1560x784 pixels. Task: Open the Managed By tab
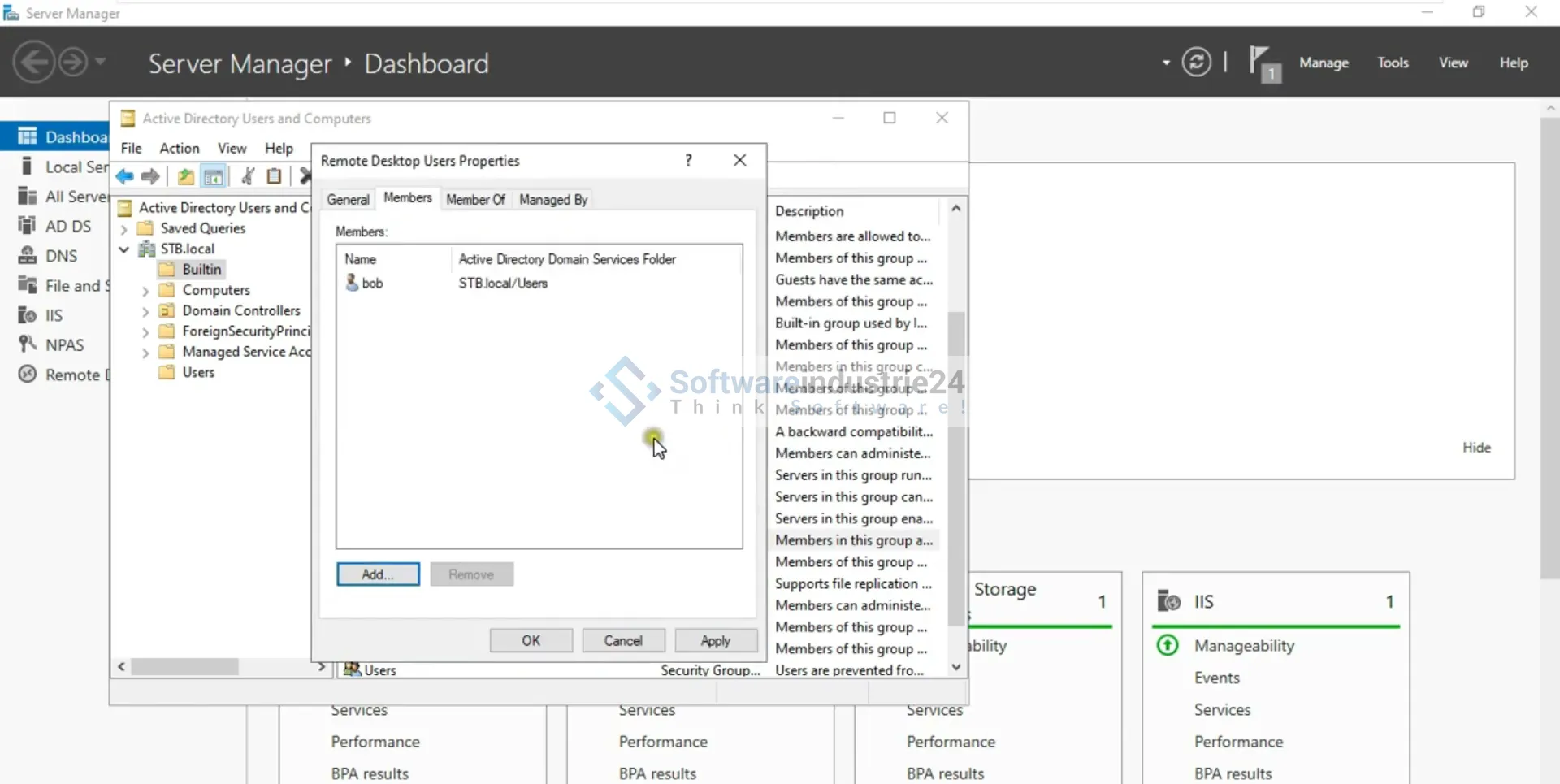click(x=552, y=199)
